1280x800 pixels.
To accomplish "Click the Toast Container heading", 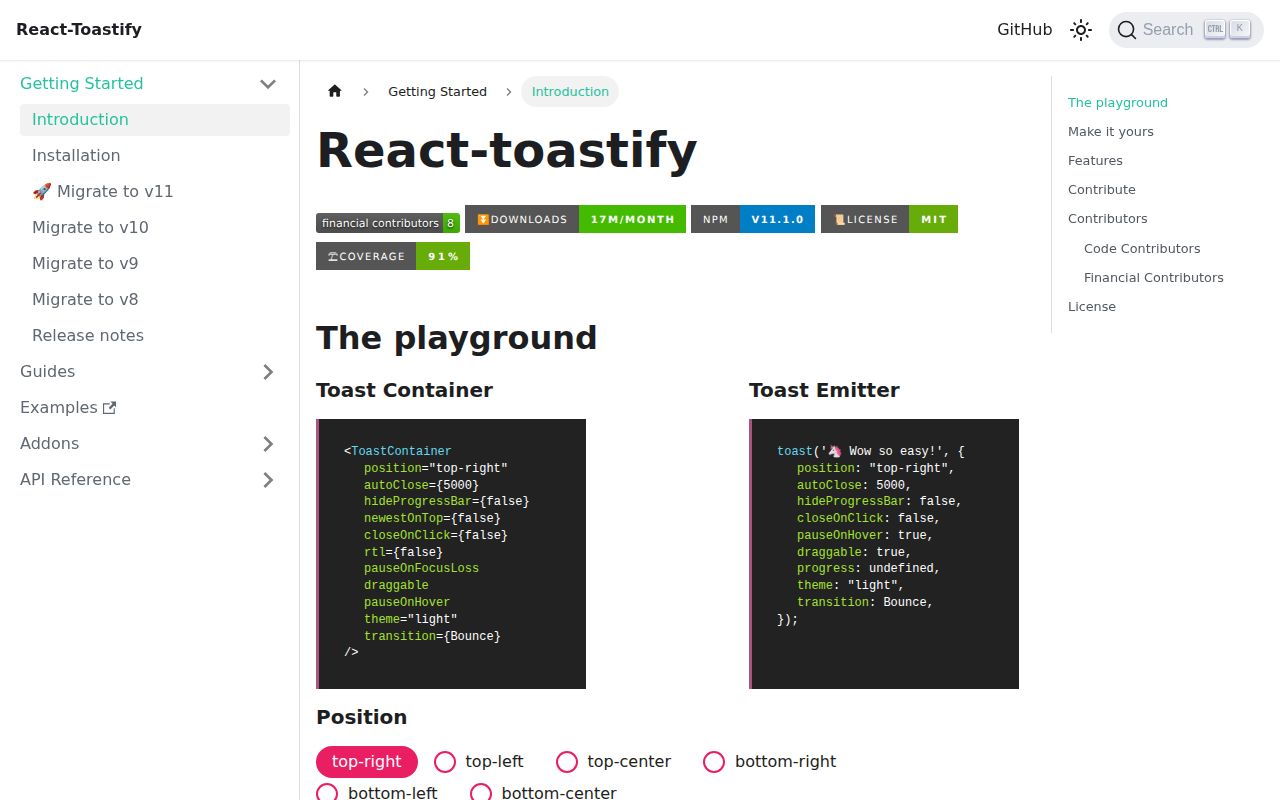I will [404, 391].
